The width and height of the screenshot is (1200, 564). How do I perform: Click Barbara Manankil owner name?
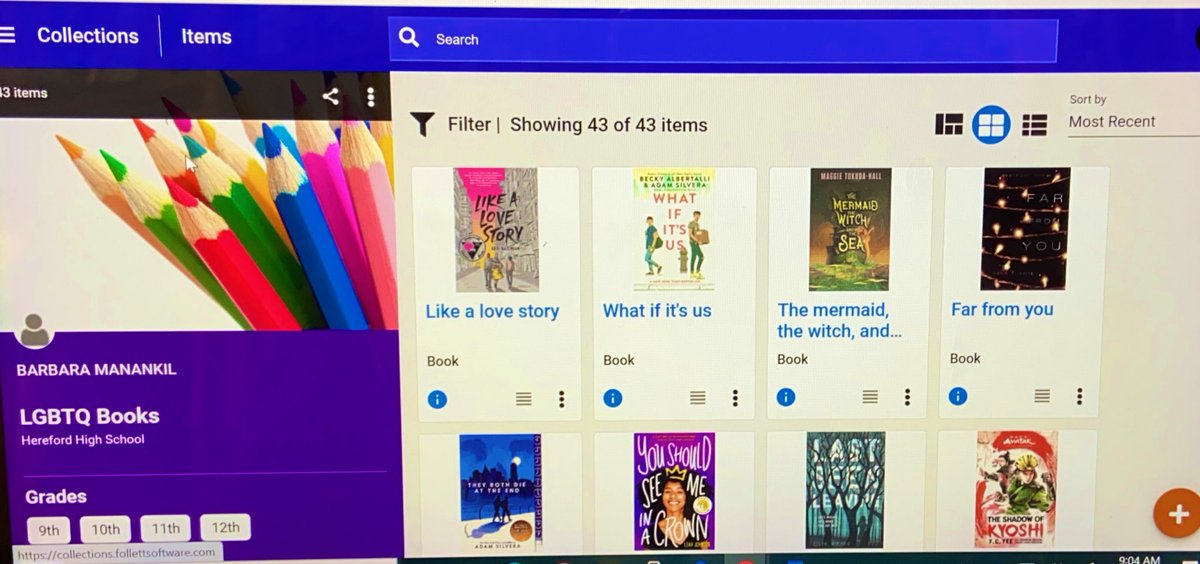click(x=96, y=370)
